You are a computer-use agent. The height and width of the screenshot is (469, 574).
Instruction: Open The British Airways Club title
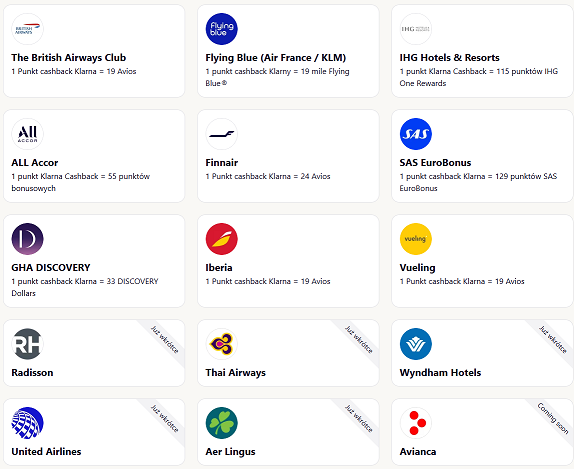[68, 58]
